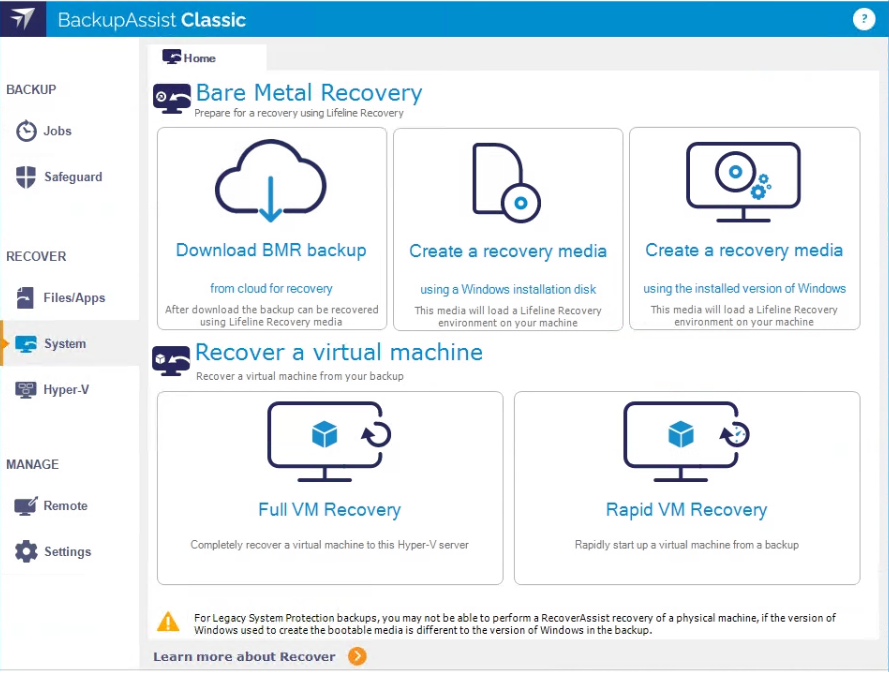Viewport: 889px width, 674px height.
Task: Click "After download the backup can be recovered" text
Action: [272, 316]
